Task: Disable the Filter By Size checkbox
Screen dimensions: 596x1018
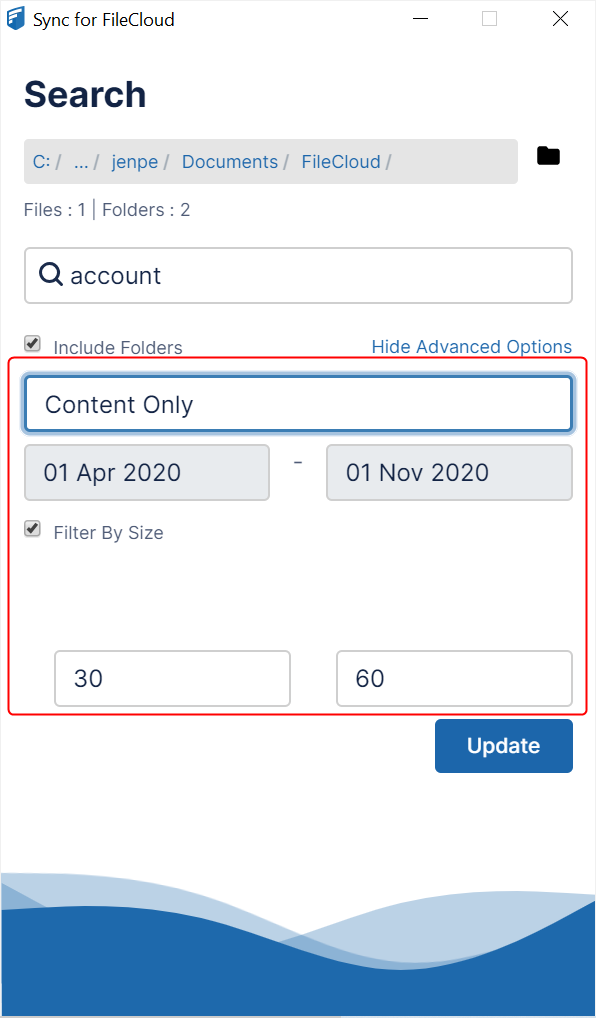Action: (x=31, y=528)
